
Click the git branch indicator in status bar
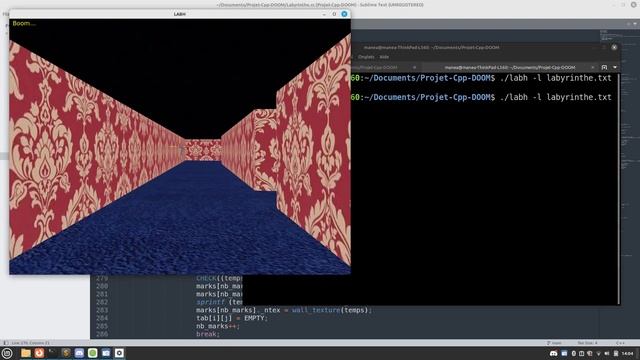[553, 343]
